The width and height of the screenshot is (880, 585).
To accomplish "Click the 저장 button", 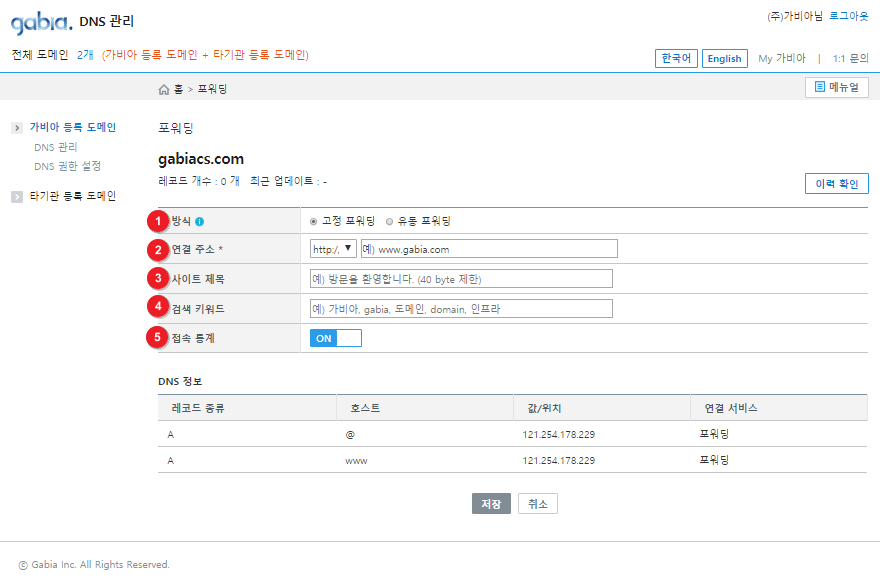I will pos(491,504).
